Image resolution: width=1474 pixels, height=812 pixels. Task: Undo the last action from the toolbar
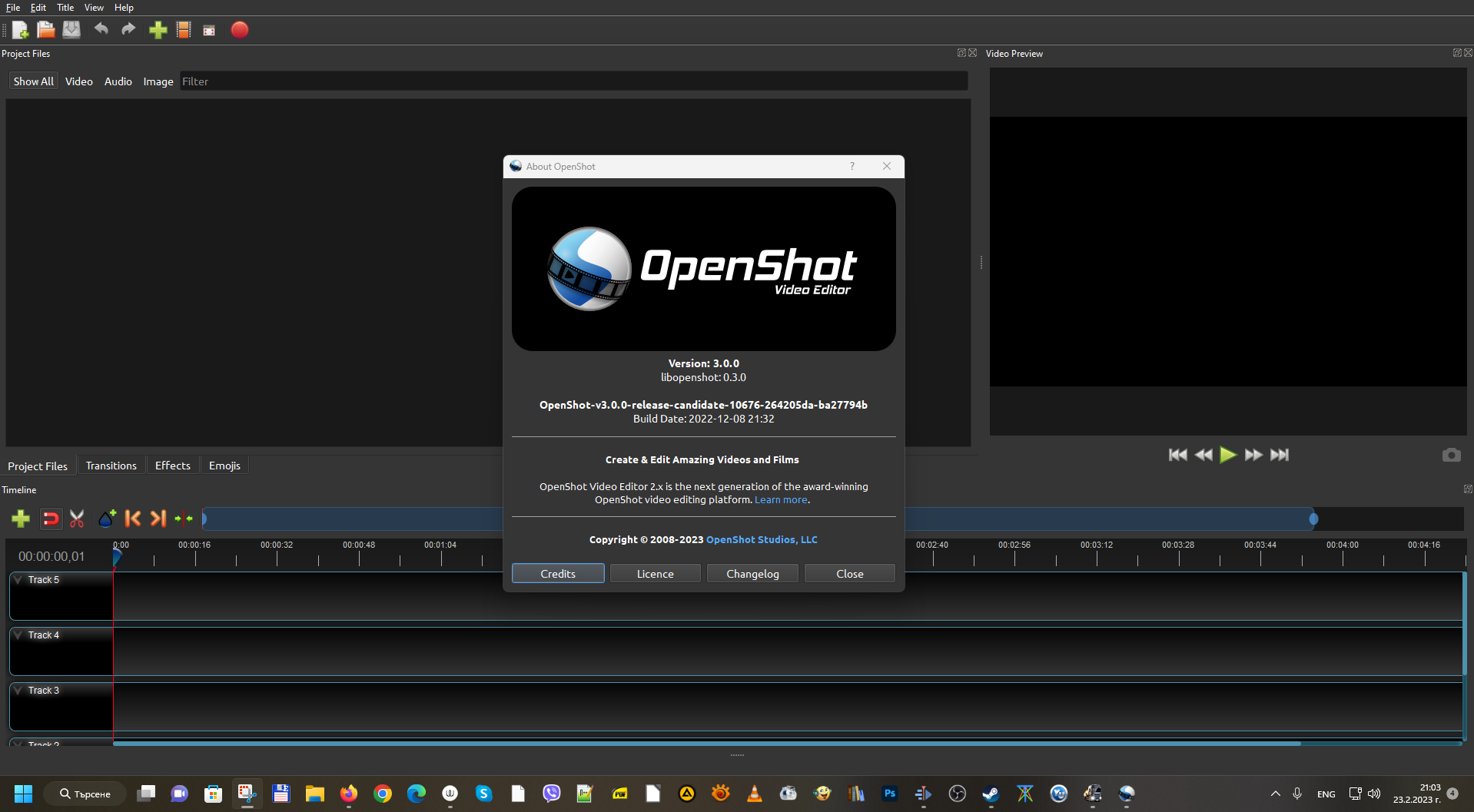[x=101, y=30]
